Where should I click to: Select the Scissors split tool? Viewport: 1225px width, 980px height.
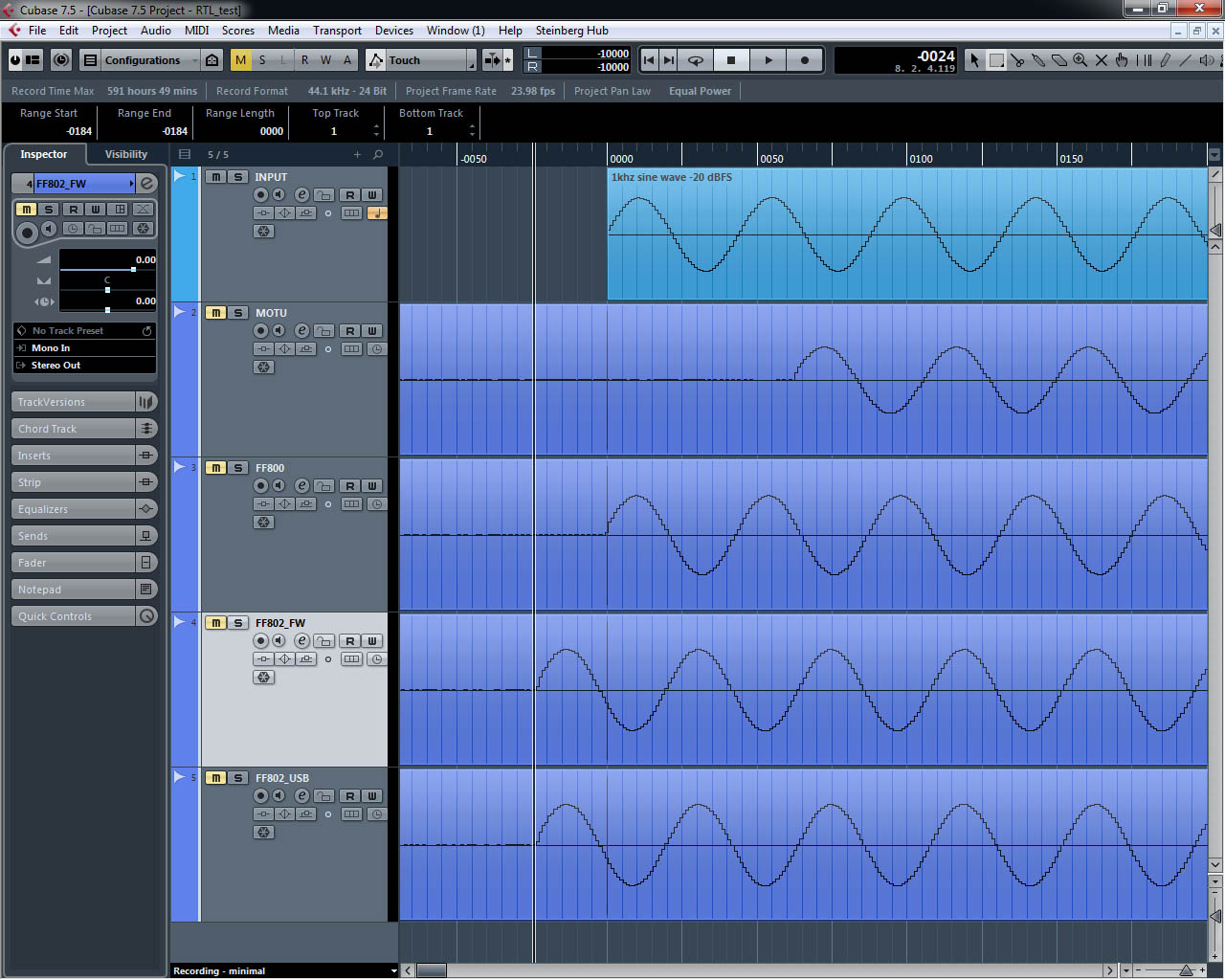(1017, 60)
